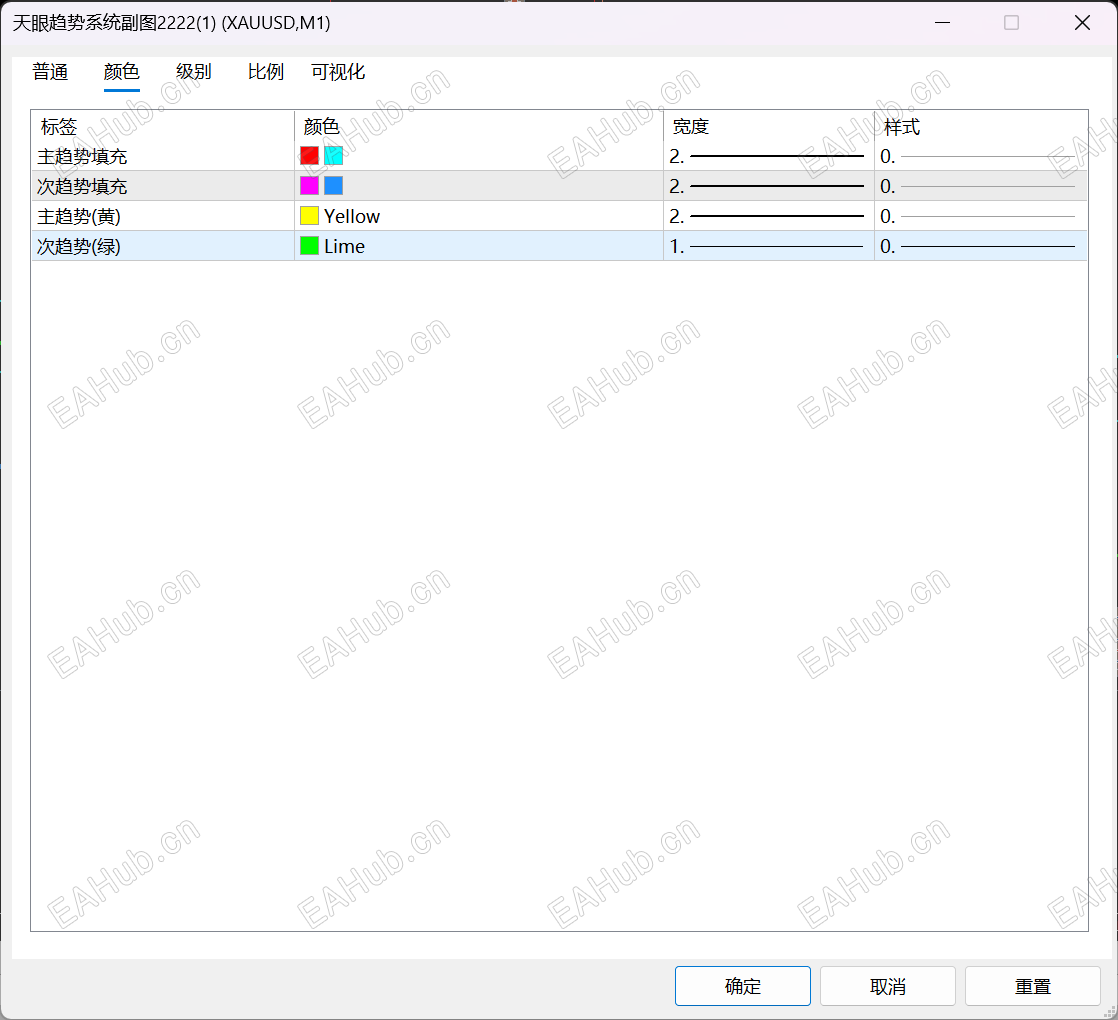Select the 主趋势填充 label row

(82, 156)
